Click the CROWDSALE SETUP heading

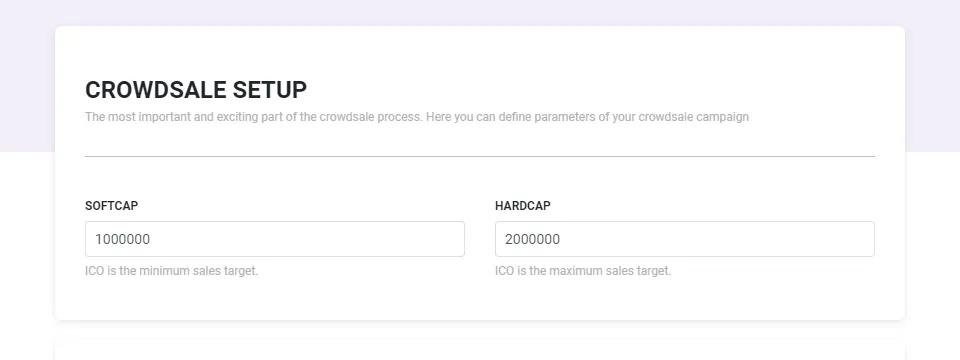coord(196,90)
